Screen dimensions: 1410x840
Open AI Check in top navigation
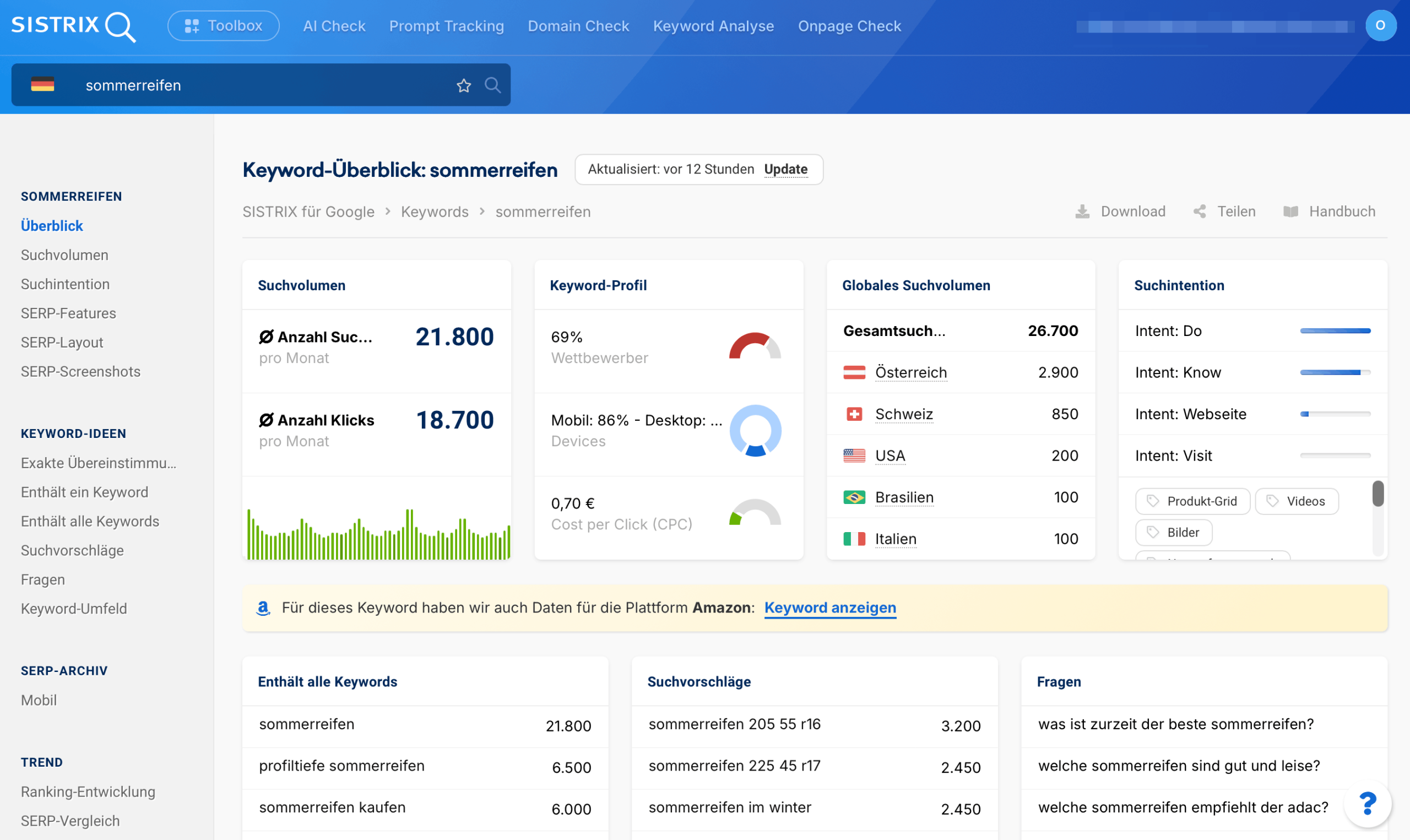[x=334, y=26]
